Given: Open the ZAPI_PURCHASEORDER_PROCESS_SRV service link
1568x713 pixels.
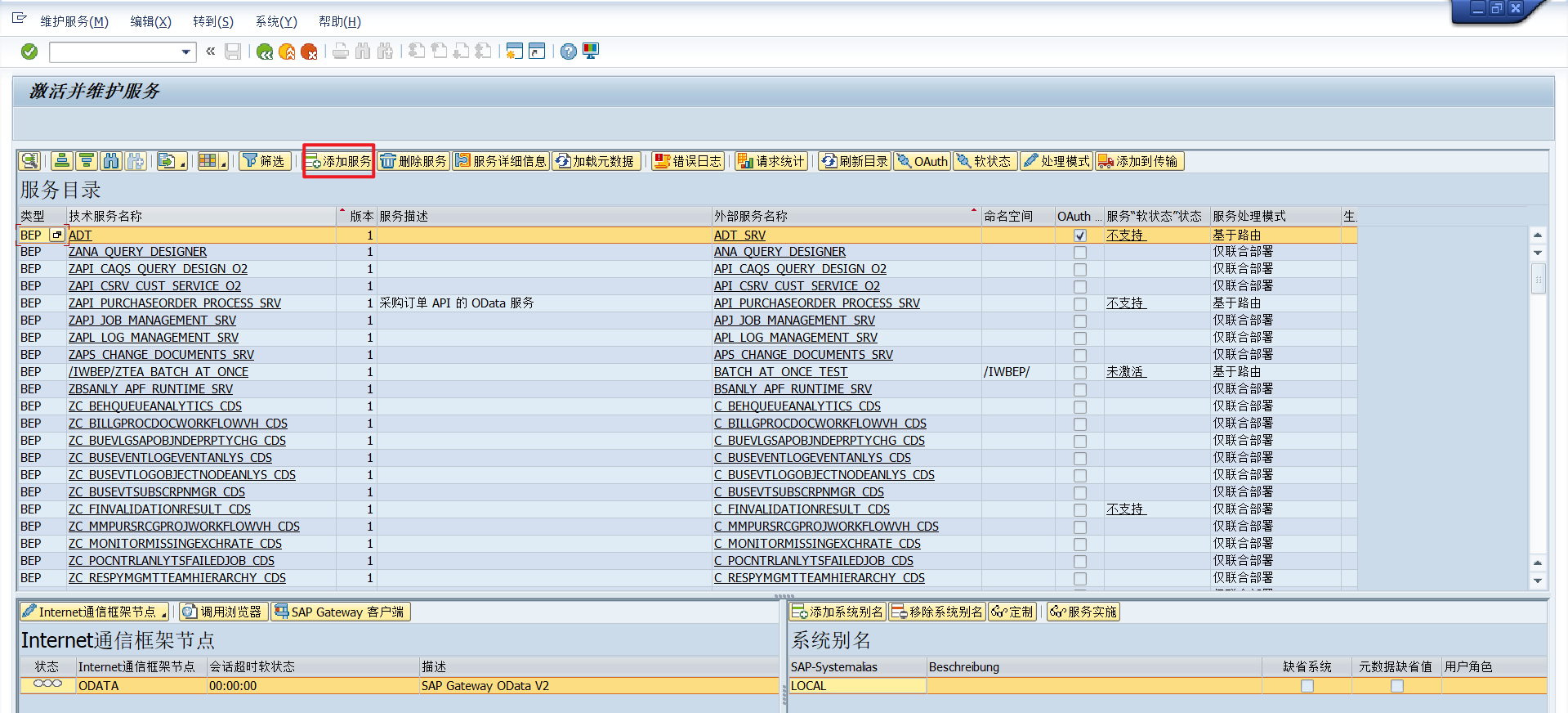Looking at the screenshot, I should (175, 303).
